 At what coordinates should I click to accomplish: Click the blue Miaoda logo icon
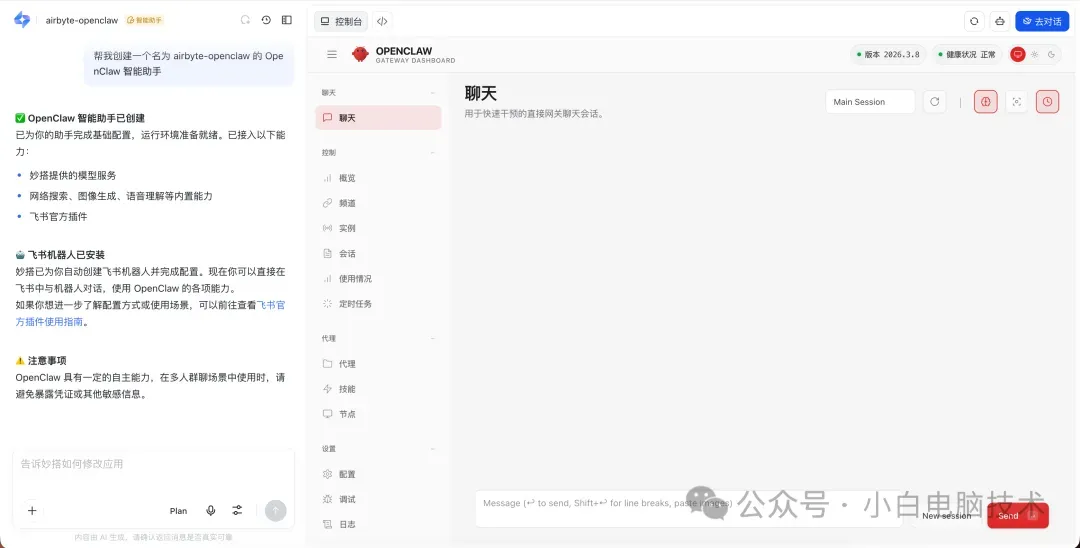click(22, 20)
